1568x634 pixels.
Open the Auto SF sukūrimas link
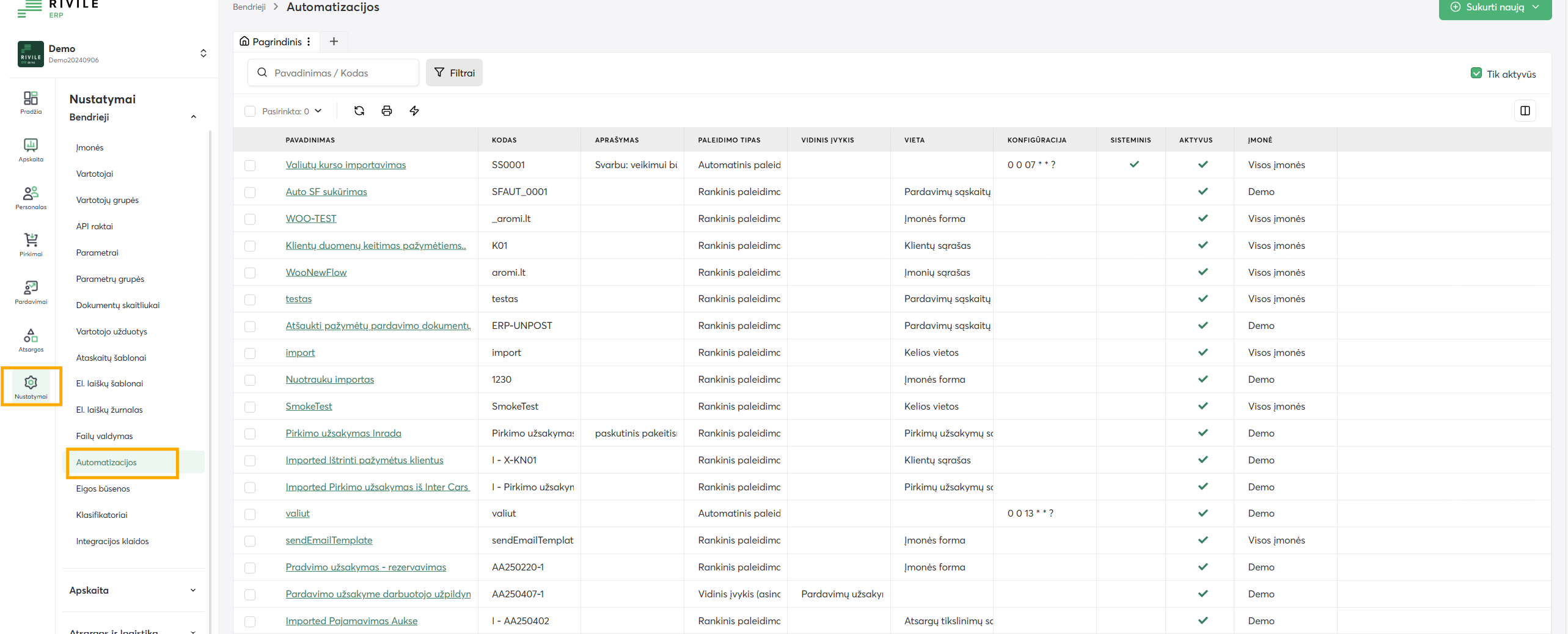(326, 192)
